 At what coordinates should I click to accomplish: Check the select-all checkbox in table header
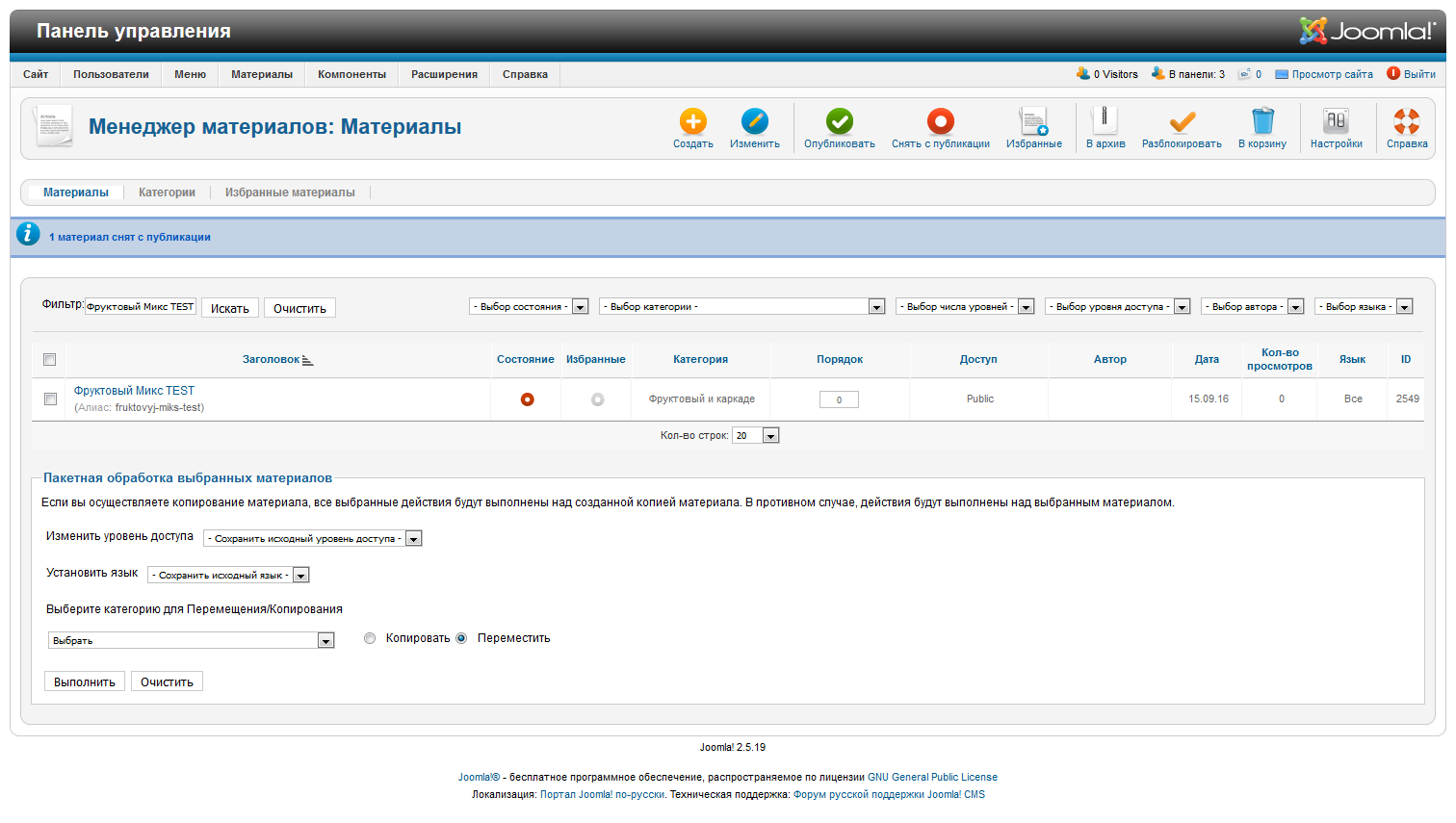[x=50, y=360]
